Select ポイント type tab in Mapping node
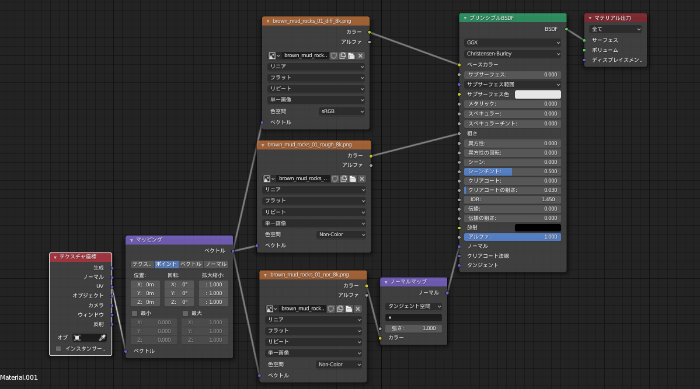The height and width of the screenshot is (389, 700). click(167, 264)
